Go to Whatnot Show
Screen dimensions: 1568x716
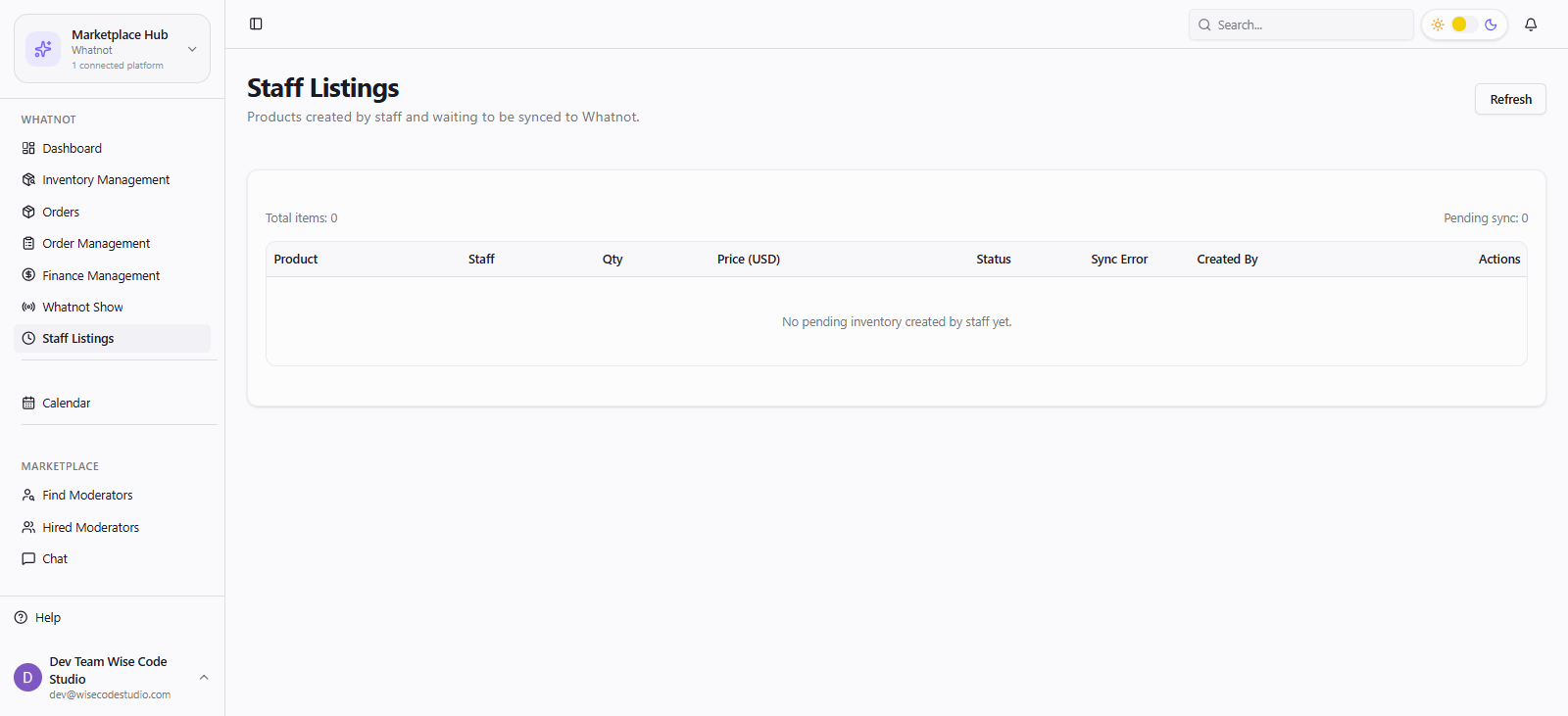(112, 307)
